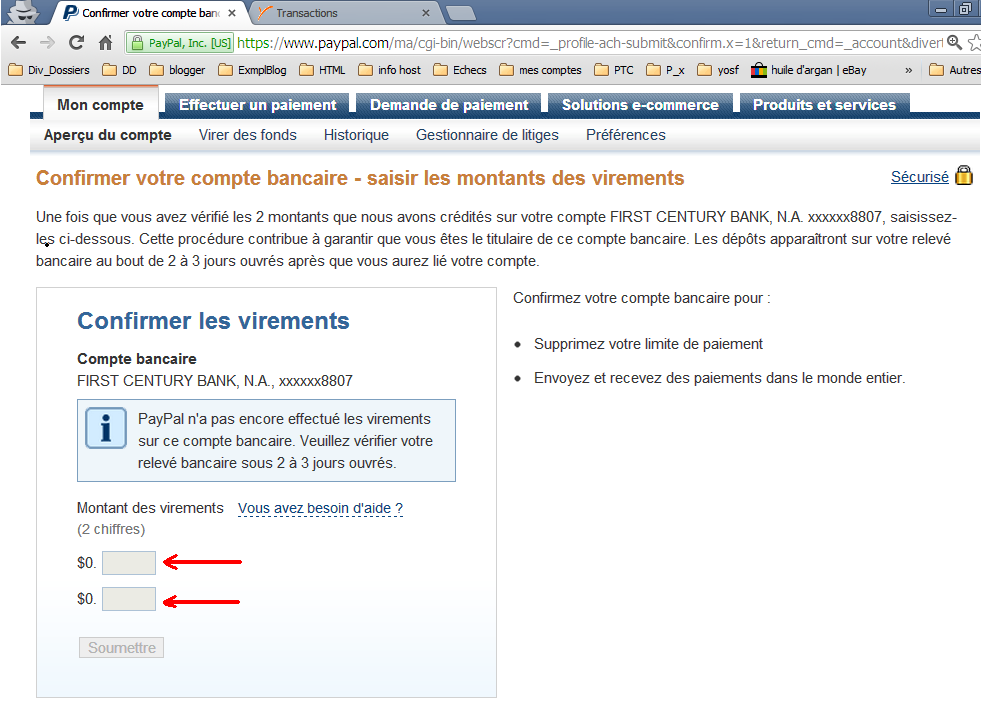Close the Transactions tab
The image size is (981, 708).
tap(425, 13)
